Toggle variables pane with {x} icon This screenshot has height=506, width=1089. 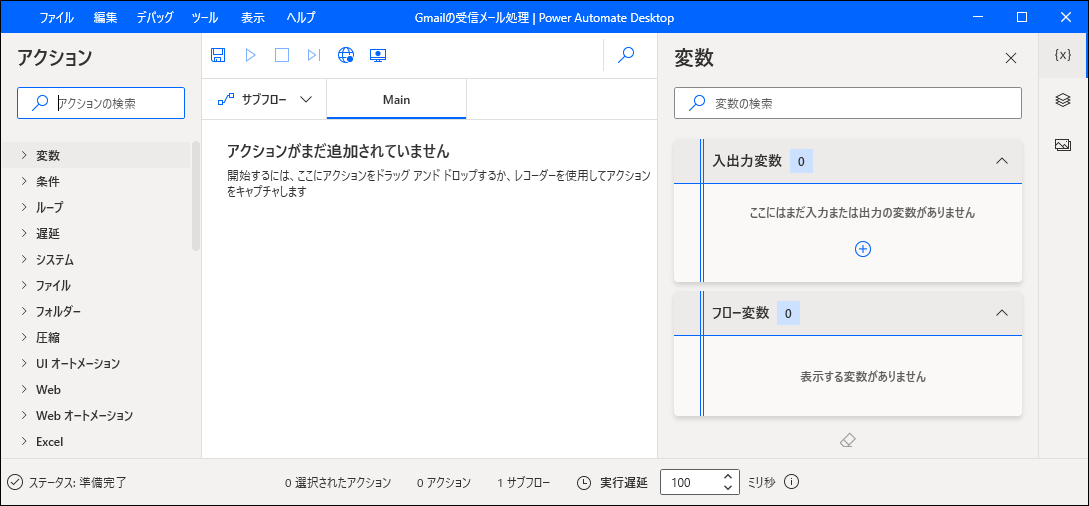[x=1063, y=56]
